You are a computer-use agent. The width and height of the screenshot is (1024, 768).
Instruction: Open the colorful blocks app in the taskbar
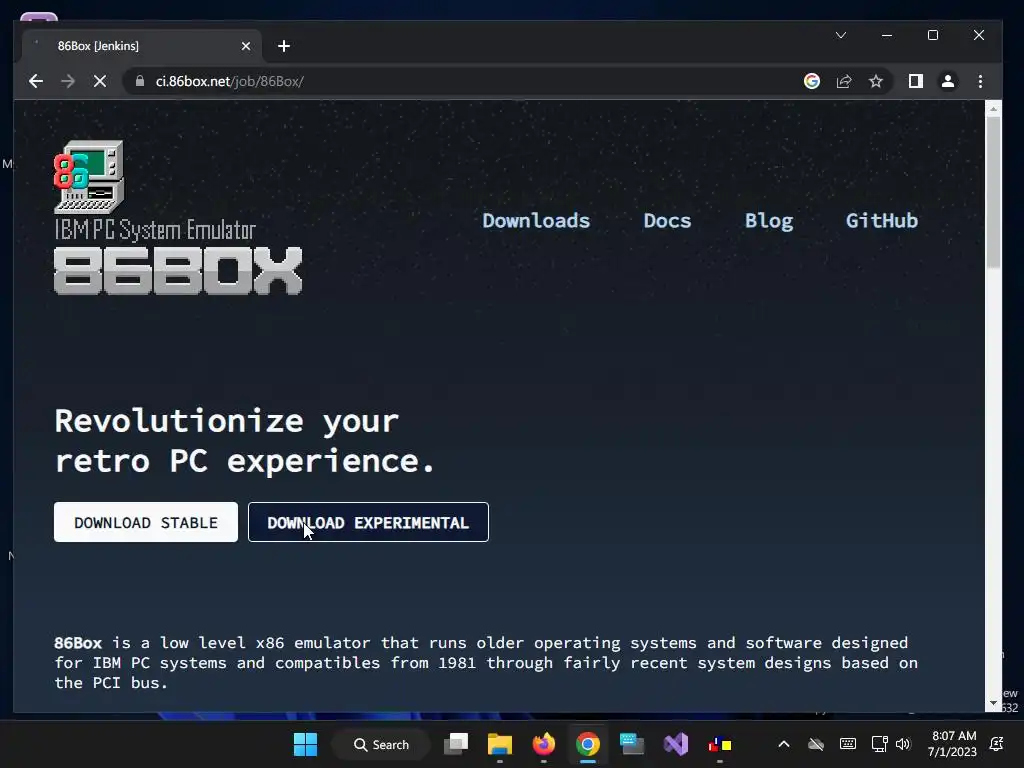click(x=720, y=744)
